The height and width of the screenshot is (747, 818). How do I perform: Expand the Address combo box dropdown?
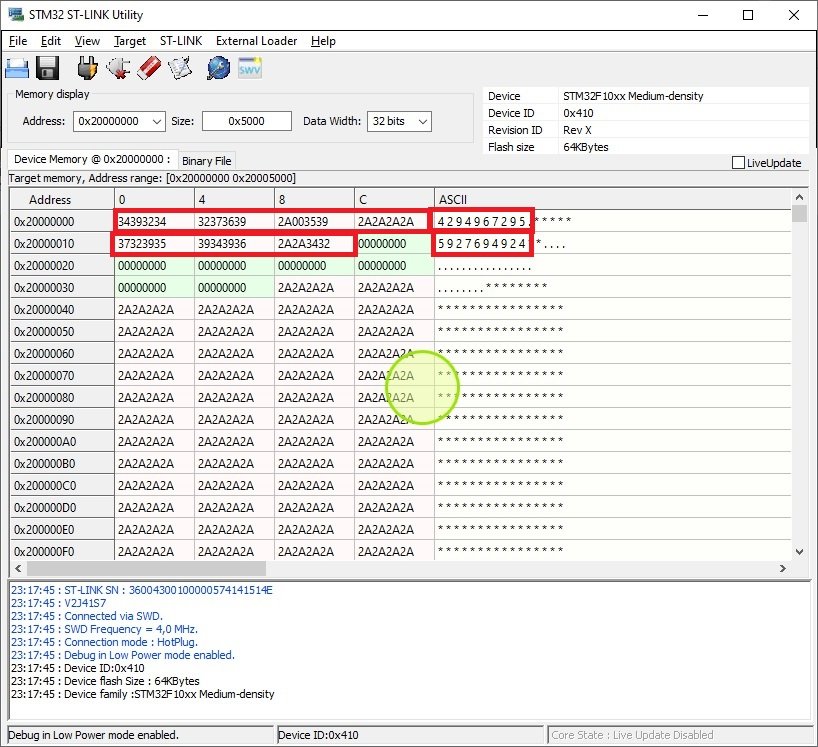[157, 122]
